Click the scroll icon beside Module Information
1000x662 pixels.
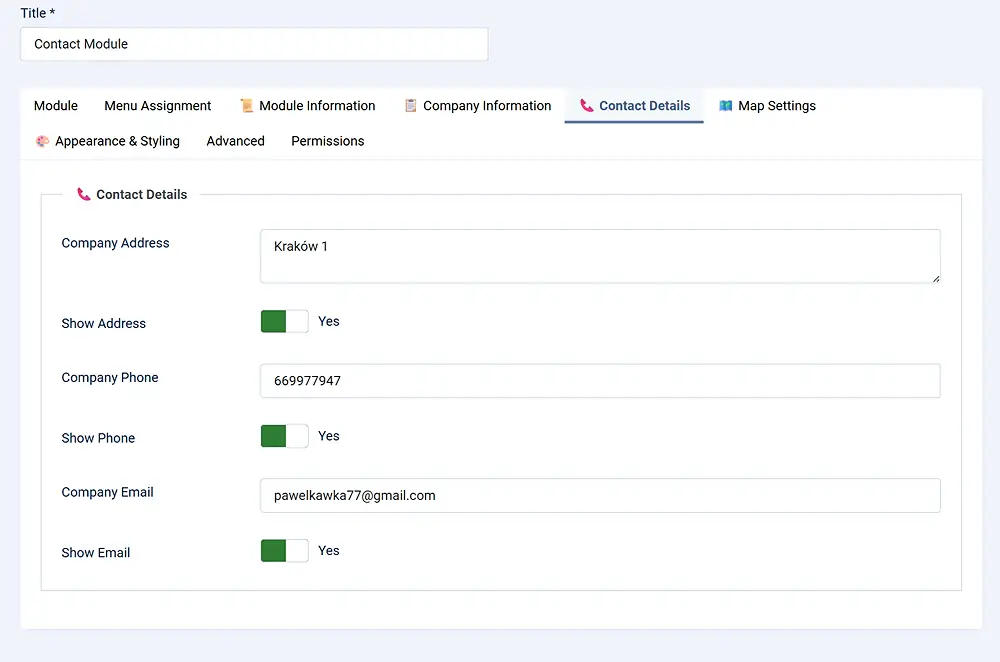[246, 106]
